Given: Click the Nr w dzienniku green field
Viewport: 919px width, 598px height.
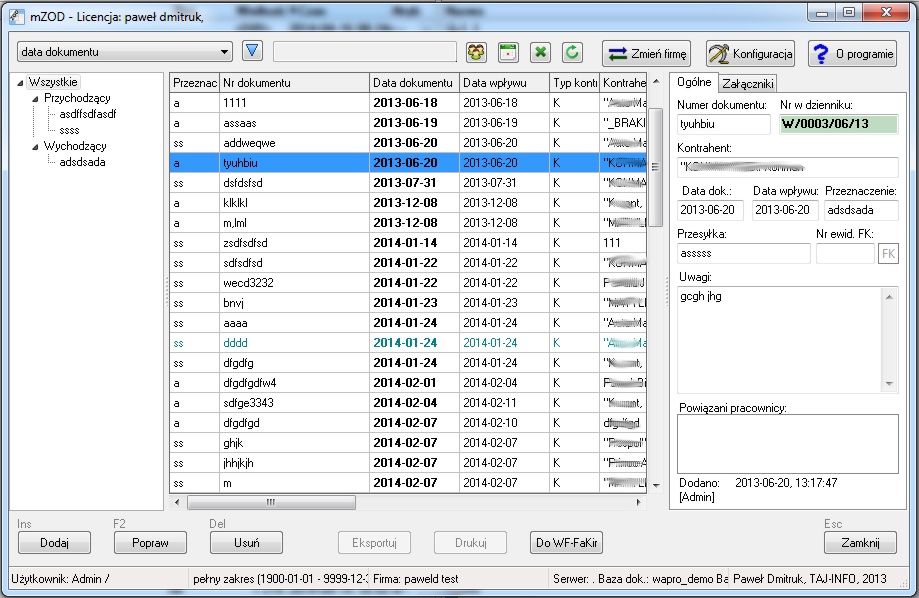Looking at the screenshot, I should coord(839,124).
